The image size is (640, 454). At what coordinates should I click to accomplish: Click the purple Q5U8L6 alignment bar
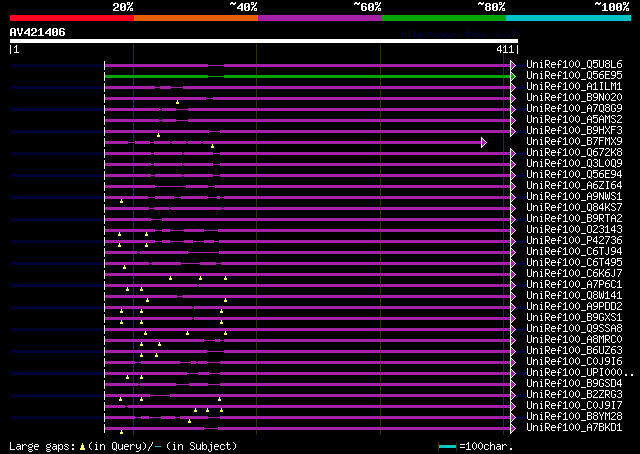(307, 65)
